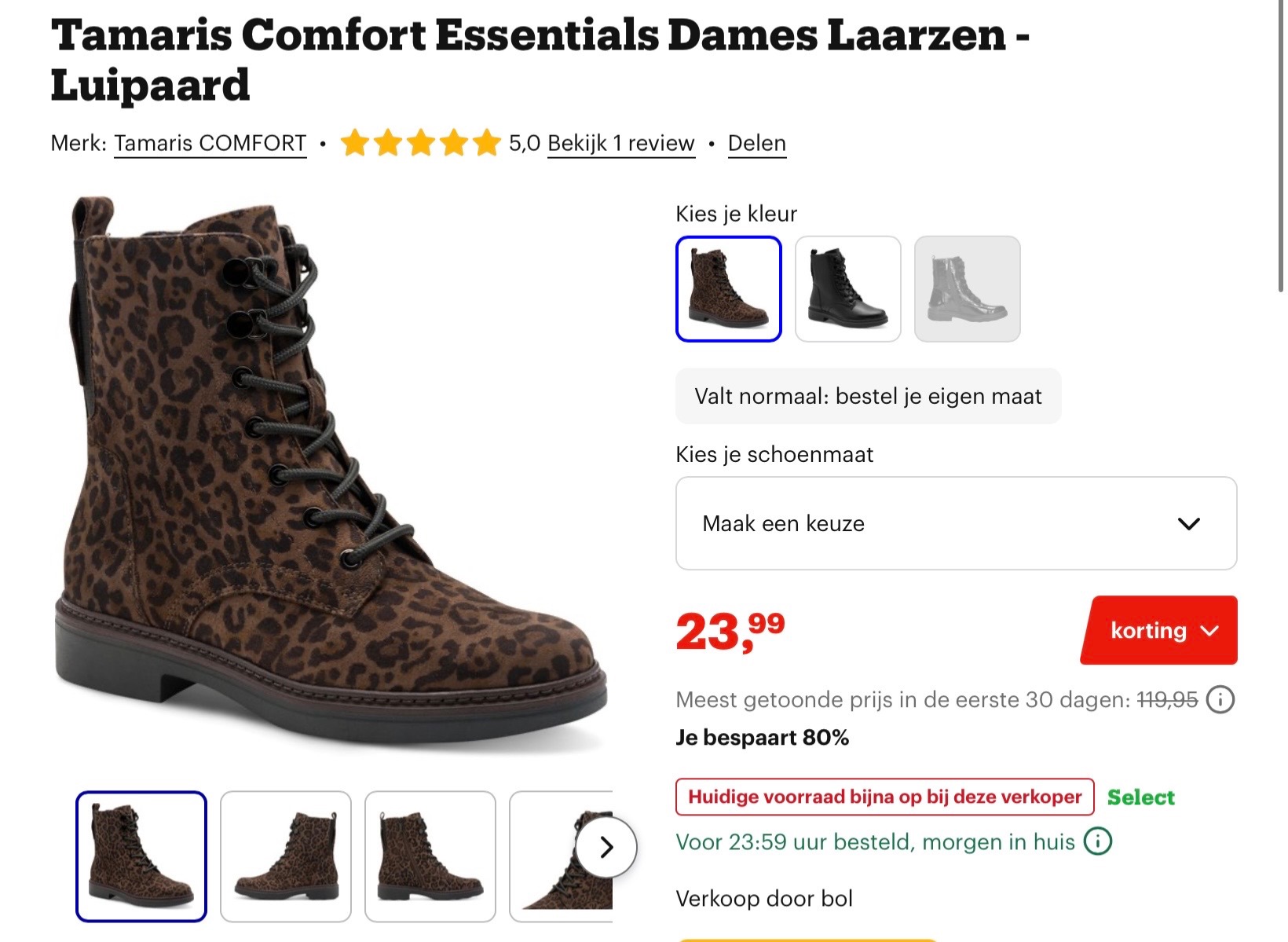Show third boot thumbnail image
The width and height of the screenshot is (1288, 942).
click(430, 856)
